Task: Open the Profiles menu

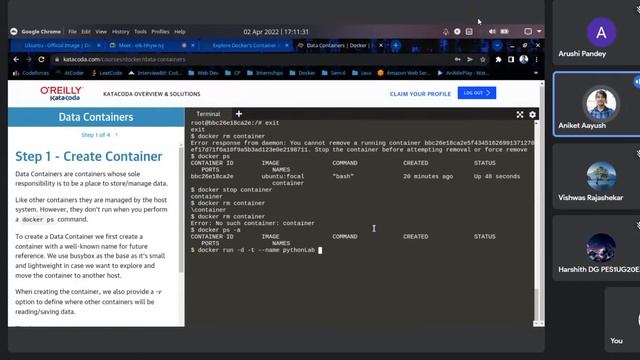Action: click(160, 32)
